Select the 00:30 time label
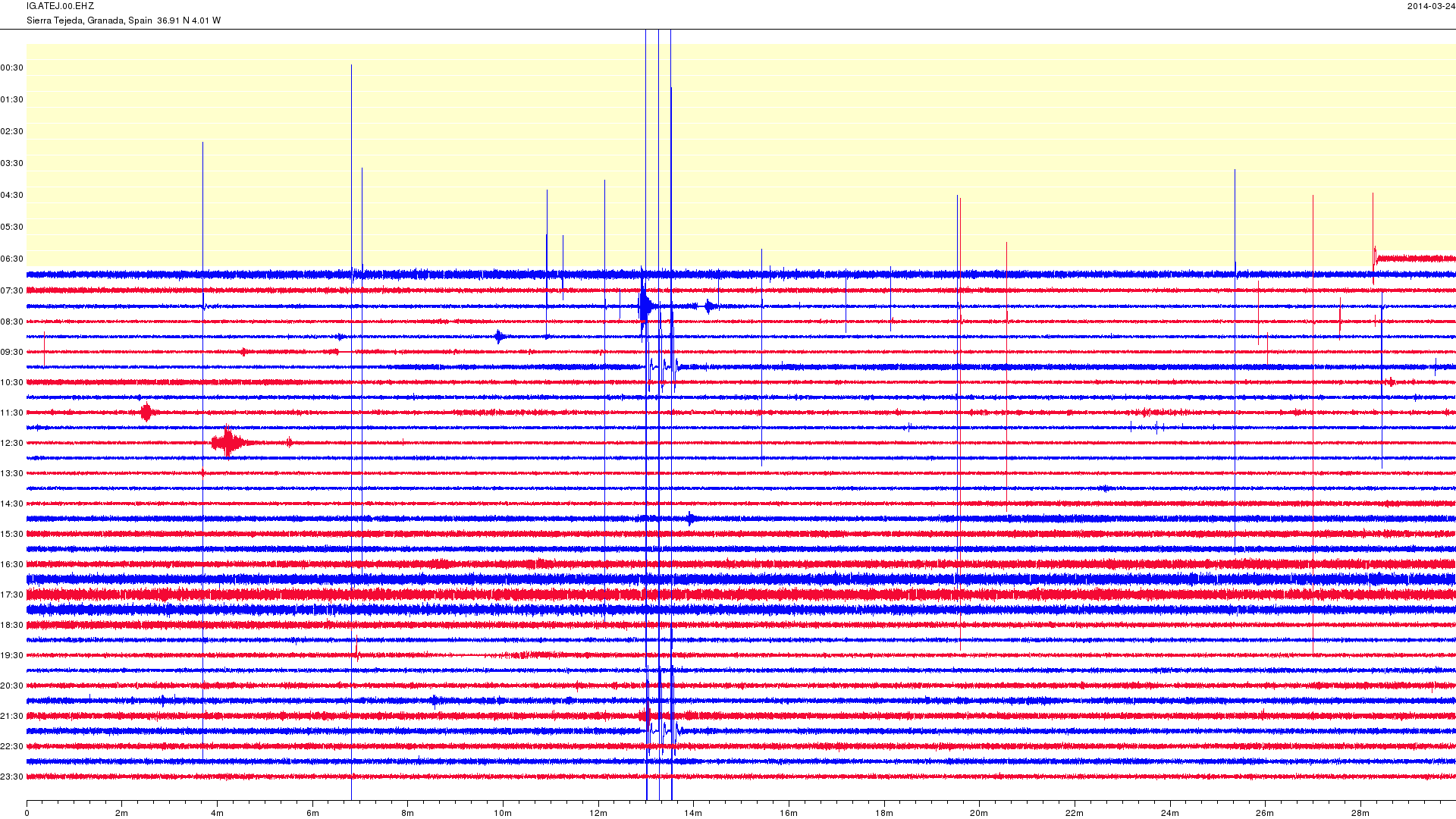1456x819 pixels. [x=12, y=67]
